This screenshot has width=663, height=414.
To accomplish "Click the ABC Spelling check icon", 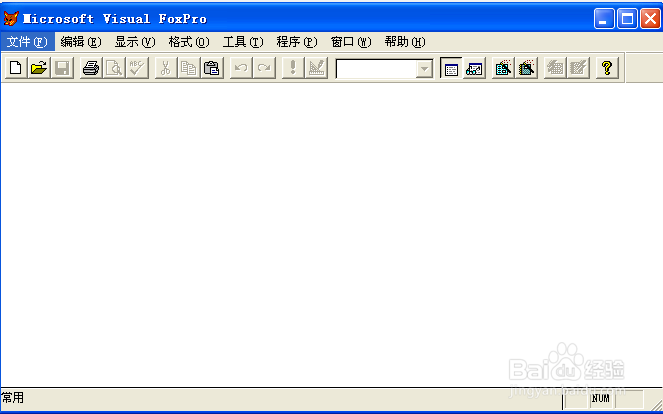I will 137,68.
